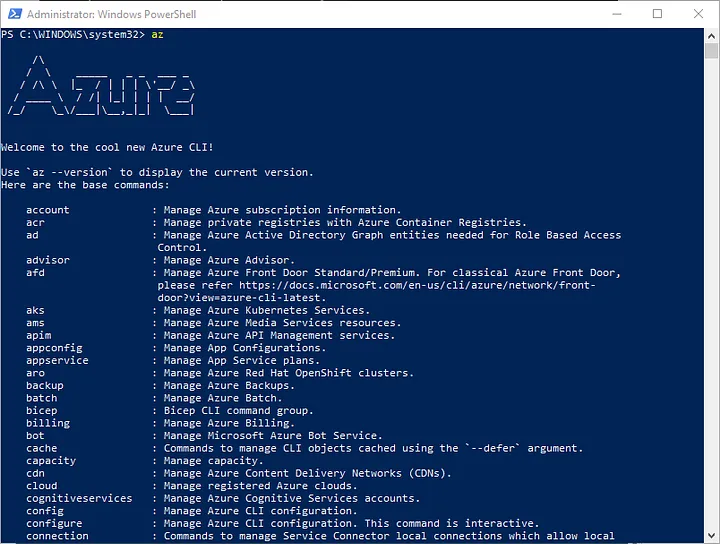Click the vertical scrollbar thumb
The image size is (720, 544).
coord(711,52)
